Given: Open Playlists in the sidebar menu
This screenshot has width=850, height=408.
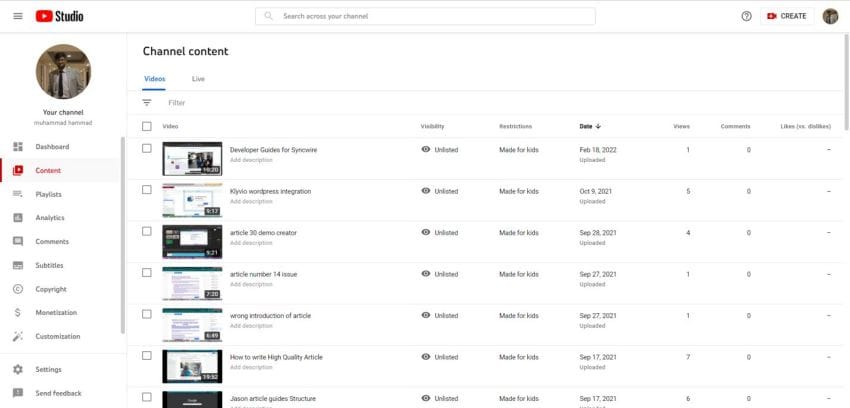Looking at the screenshot, I should 48,194.
